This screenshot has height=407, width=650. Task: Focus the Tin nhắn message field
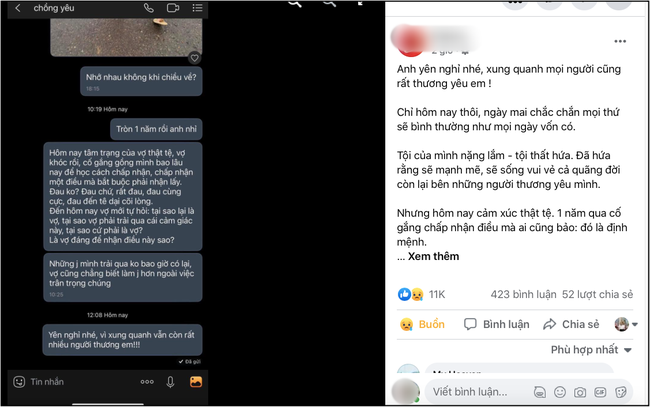[79, 382]
